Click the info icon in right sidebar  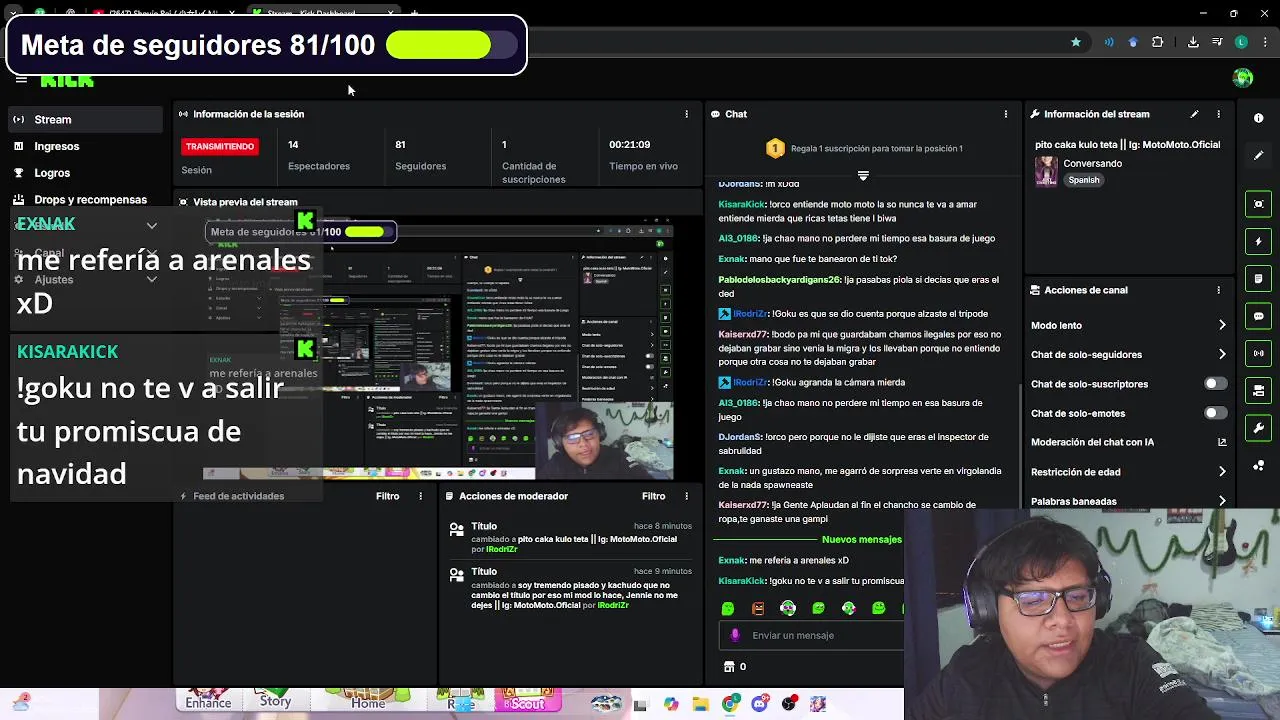[1258, 118]
